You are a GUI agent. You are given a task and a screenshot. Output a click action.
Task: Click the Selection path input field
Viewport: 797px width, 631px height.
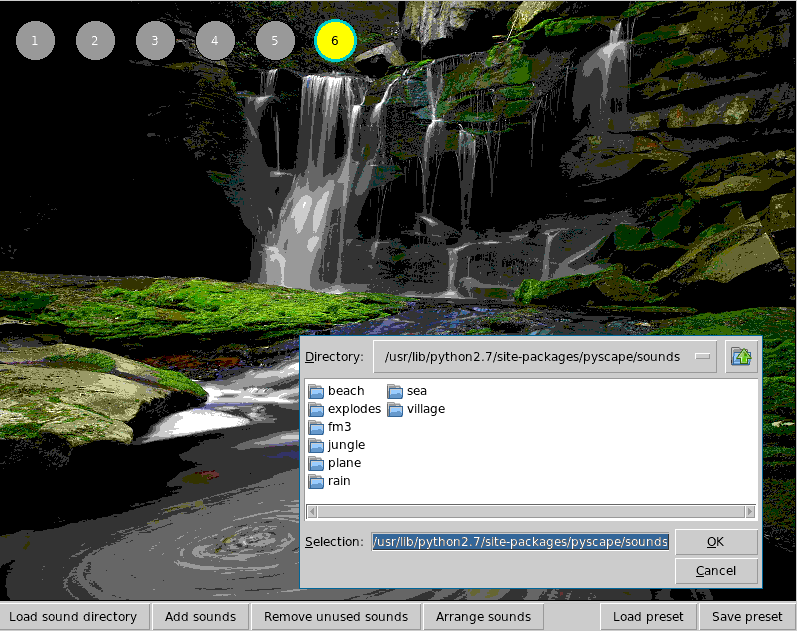(520, 542)
